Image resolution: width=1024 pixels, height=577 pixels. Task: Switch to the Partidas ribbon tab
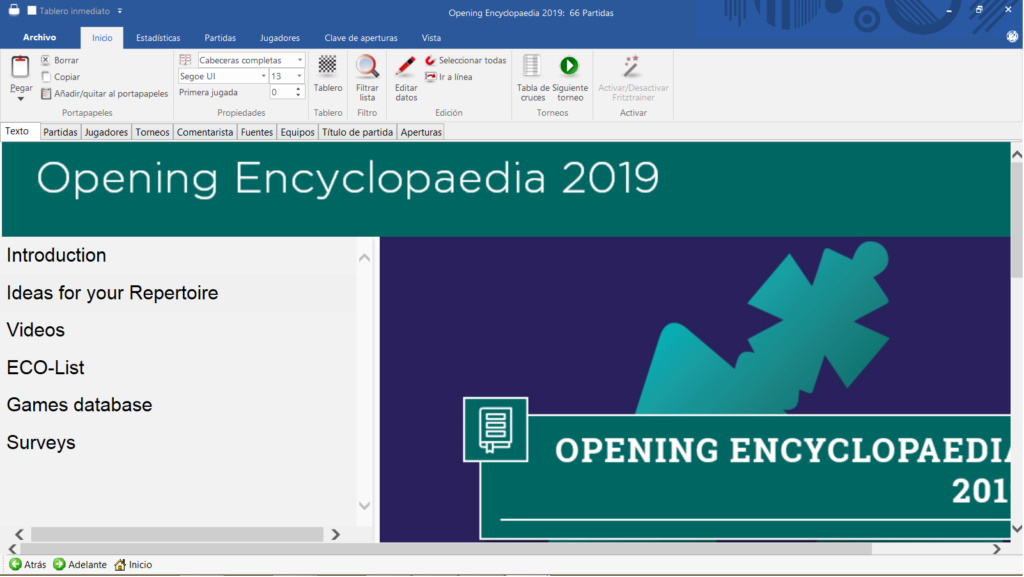pyautogui.click(x=220, y=38)
